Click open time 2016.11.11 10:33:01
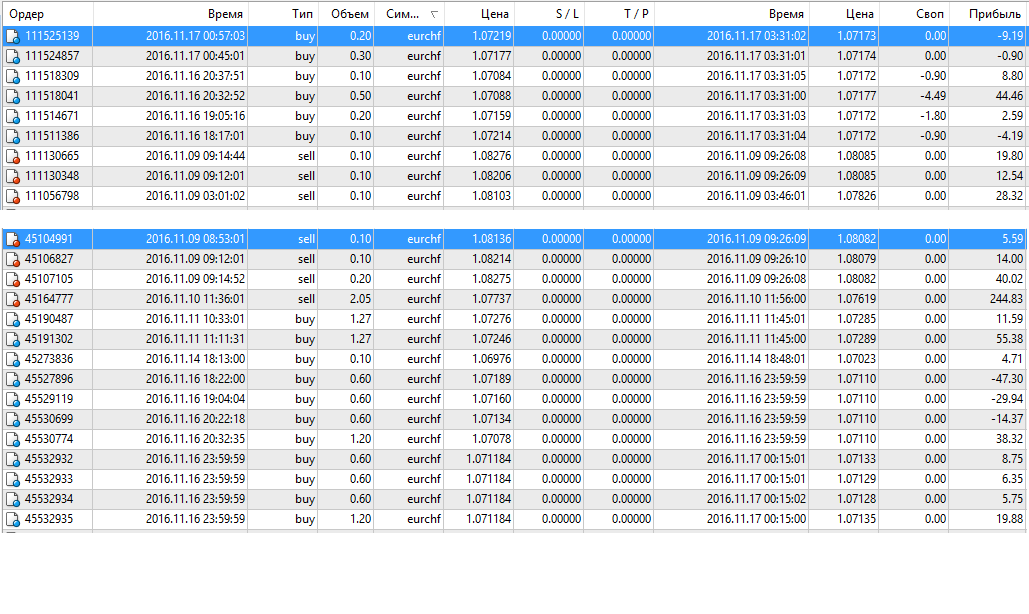This screenshot has width=1029, height=614. (x=195, y=319)
